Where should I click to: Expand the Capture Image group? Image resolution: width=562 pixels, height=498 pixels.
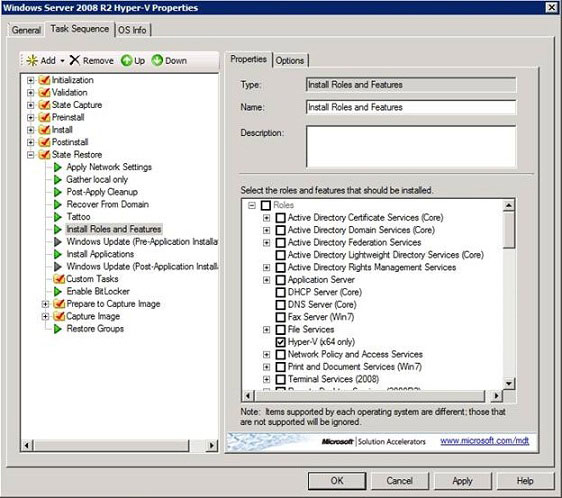point(45,316)
